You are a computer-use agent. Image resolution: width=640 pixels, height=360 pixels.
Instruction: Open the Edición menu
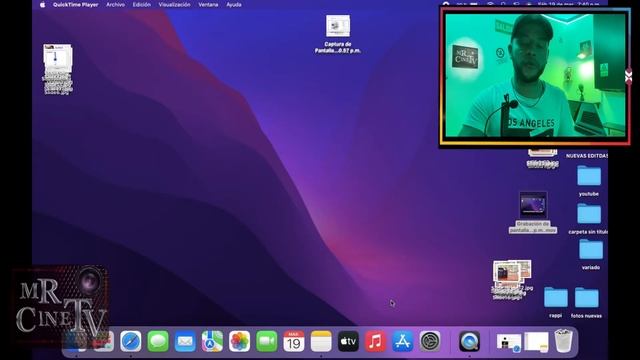[x=142, y=5]
